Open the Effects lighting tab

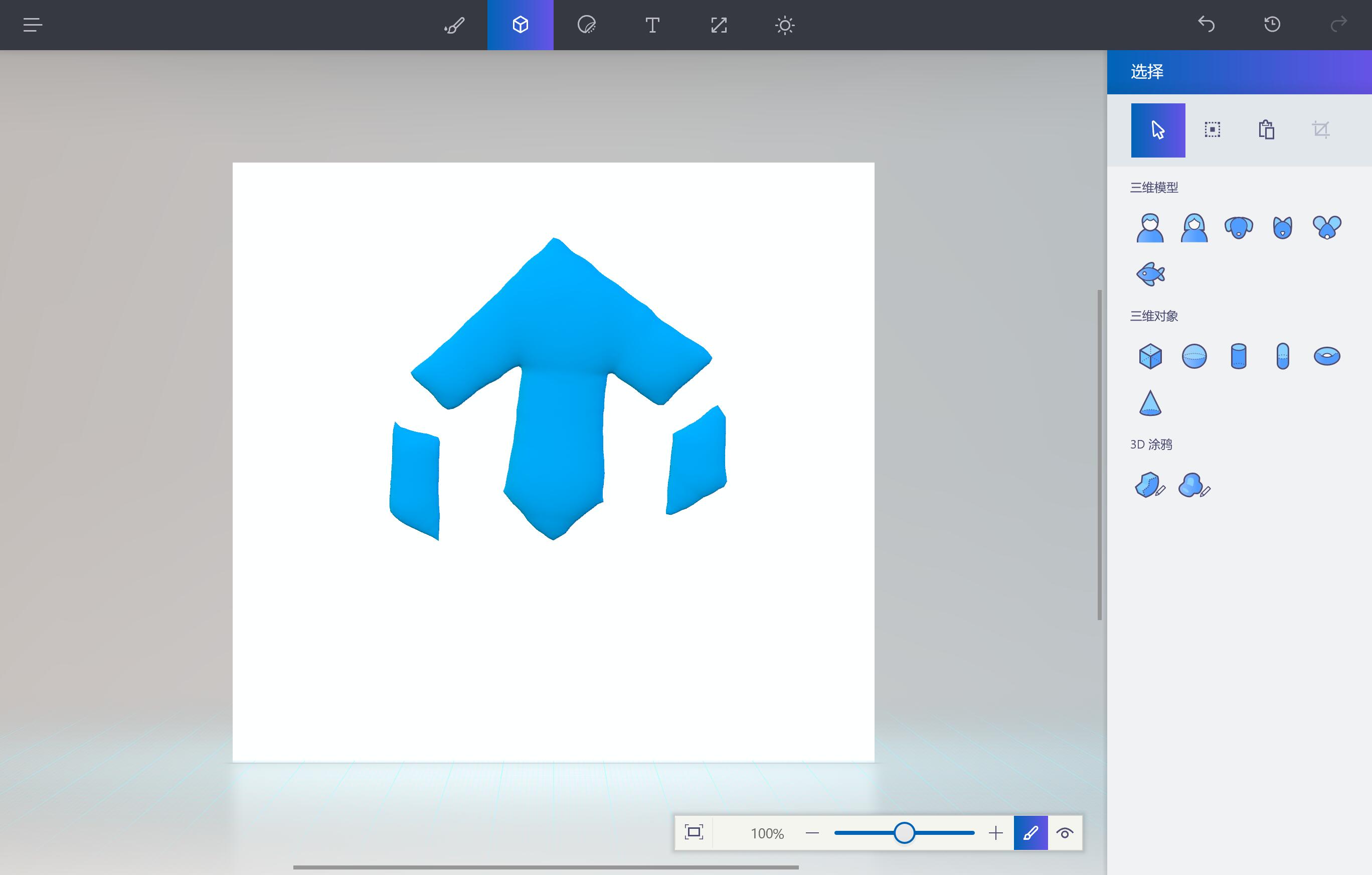(785, 25)
